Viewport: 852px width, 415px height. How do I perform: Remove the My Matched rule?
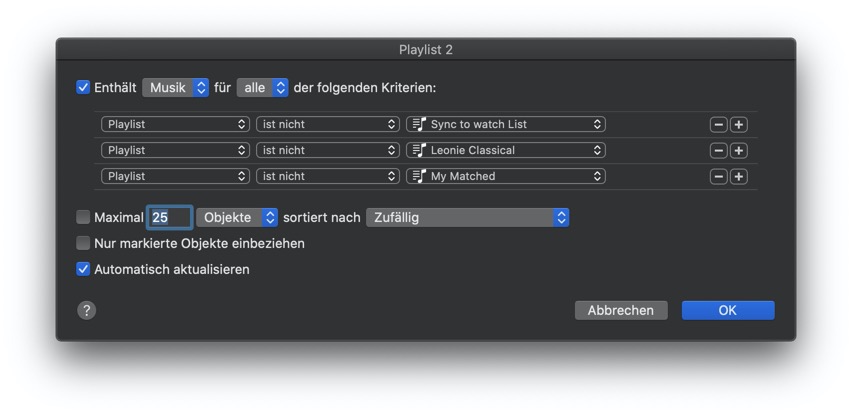pos(718,177)
